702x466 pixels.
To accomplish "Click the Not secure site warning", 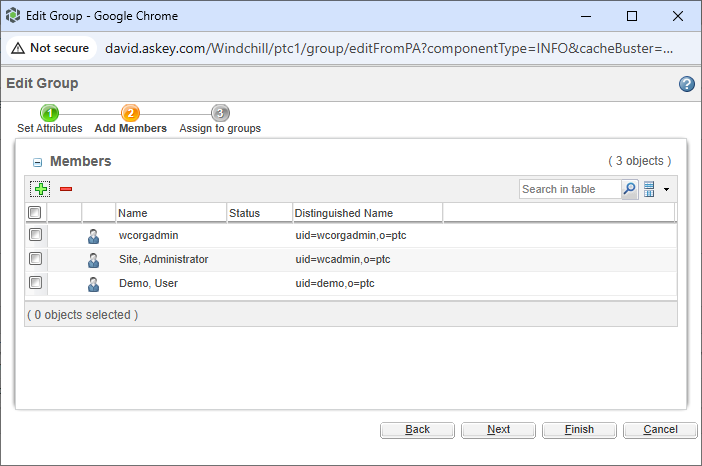I will 50,47.
